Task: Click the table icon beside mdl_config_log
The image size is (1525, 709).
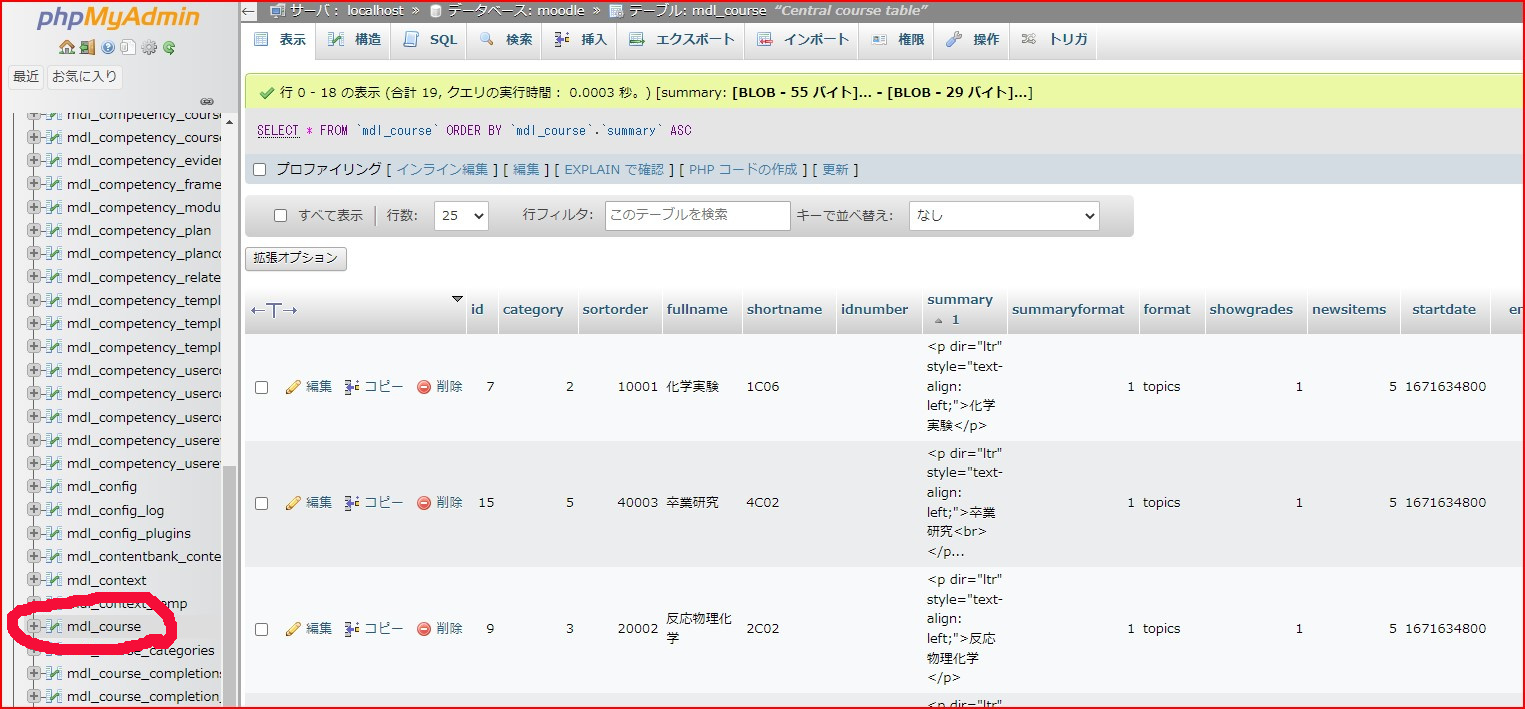Action: point(54,510)
